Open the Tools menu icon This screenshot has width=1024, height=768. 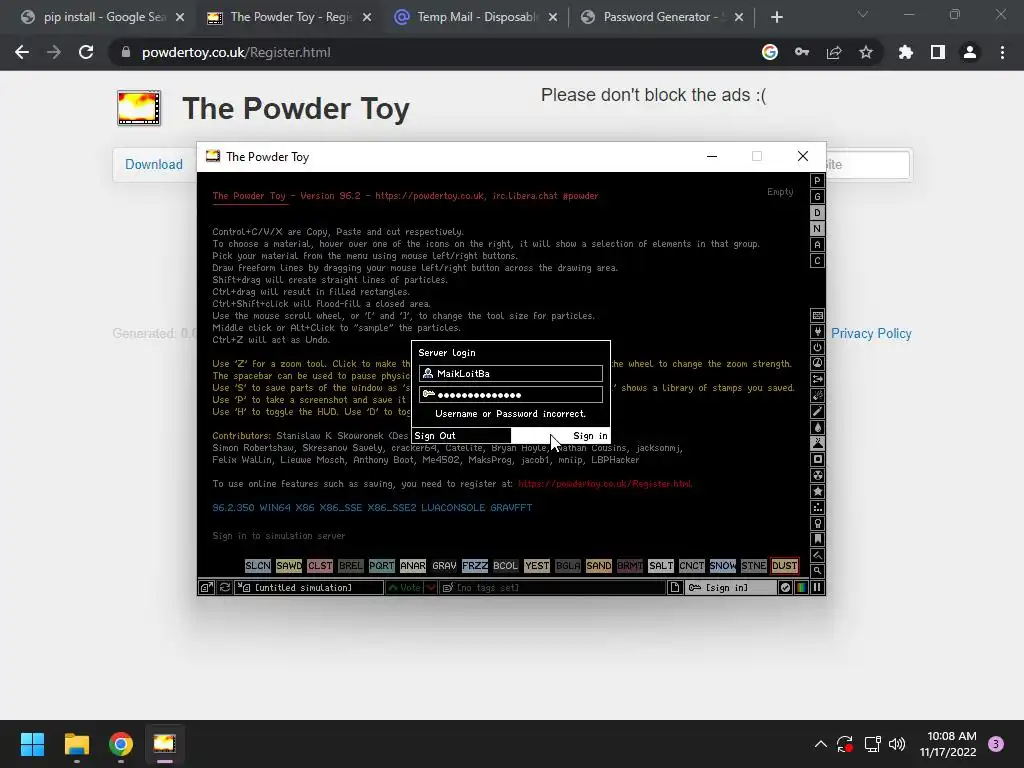[x=817, y=523]
